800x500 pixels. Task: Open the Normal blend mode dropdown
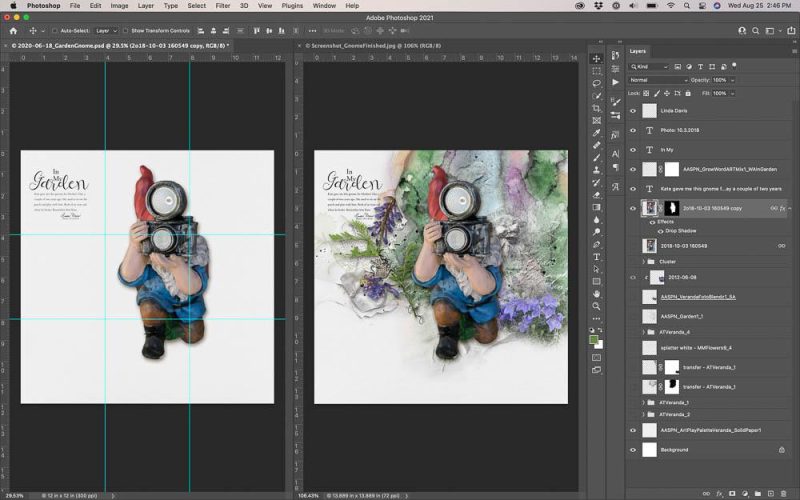click(658, 80)
